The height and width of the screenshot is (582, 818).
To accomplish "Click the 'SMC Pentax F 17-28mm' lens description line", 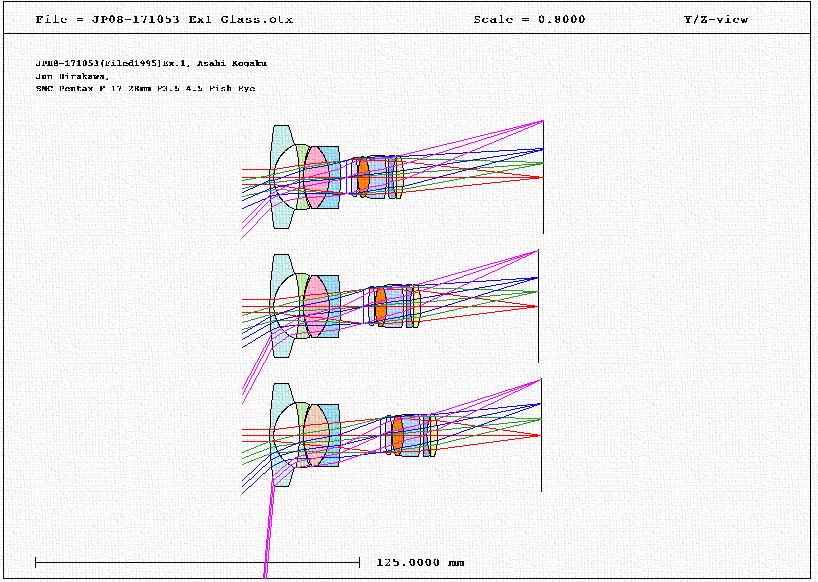I will point(145,89).
